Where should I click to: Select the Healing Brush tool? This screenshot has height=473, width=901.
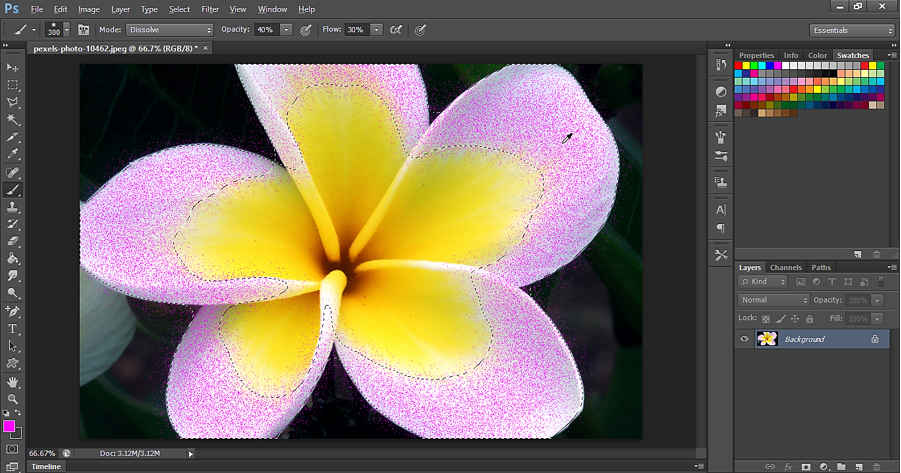pos(13,172)
